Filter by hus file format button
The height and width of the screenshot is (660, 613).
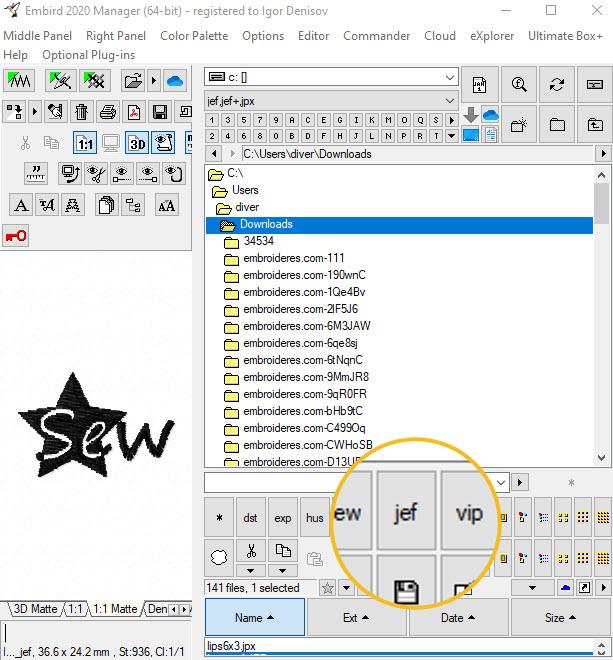click(314, 517)
